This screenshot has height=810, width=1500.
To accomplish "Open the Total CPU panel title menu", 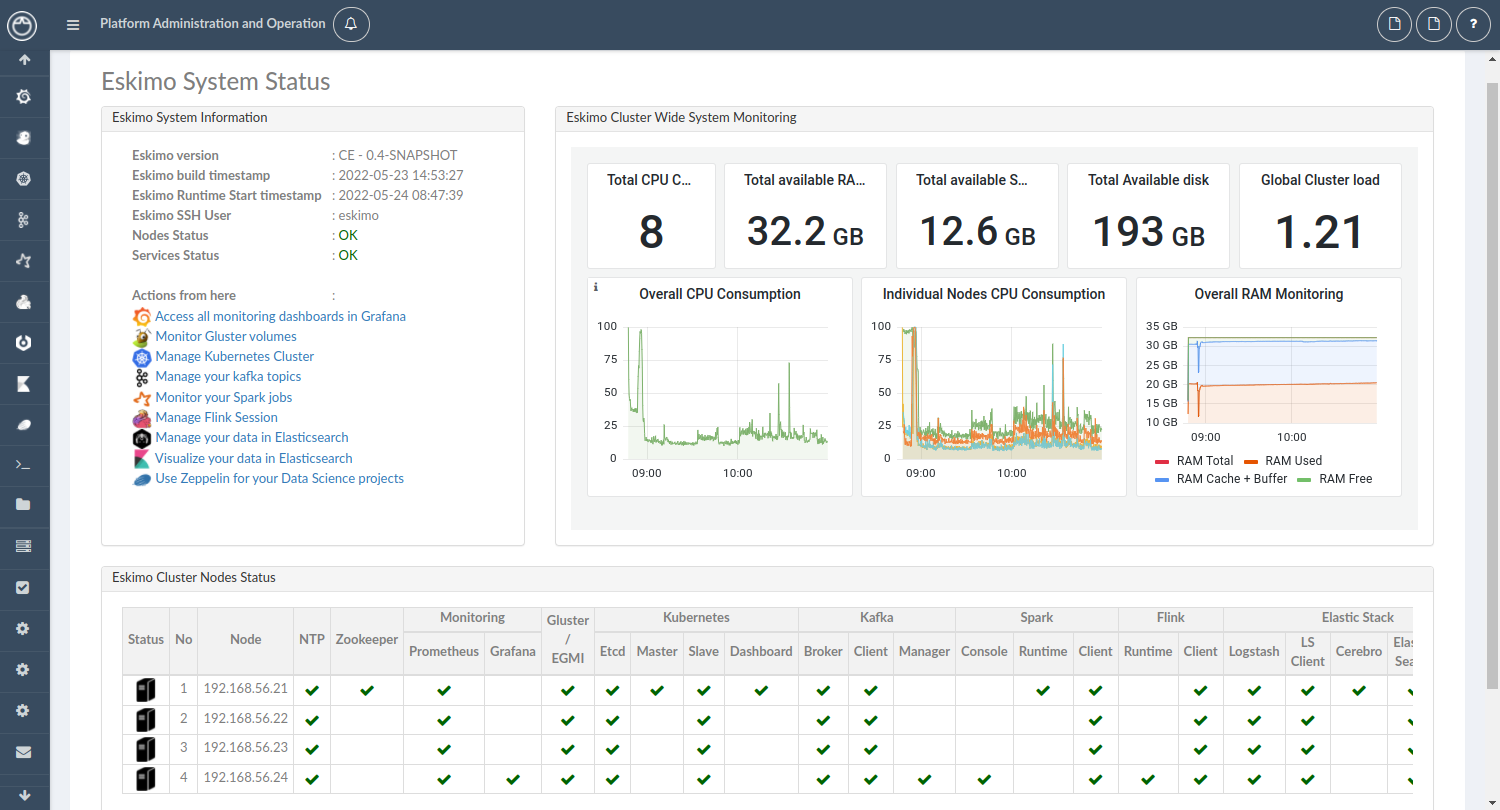I will point(650,180).
